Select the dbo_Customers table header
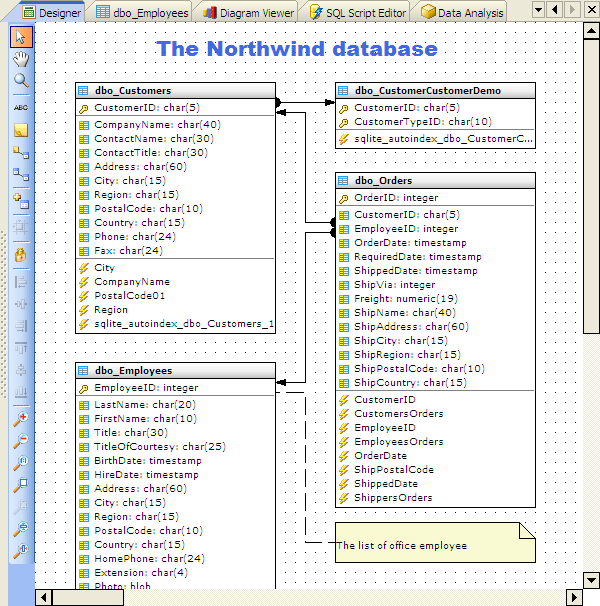Viewport: 600px width, 606px height. tap(176, 90)
